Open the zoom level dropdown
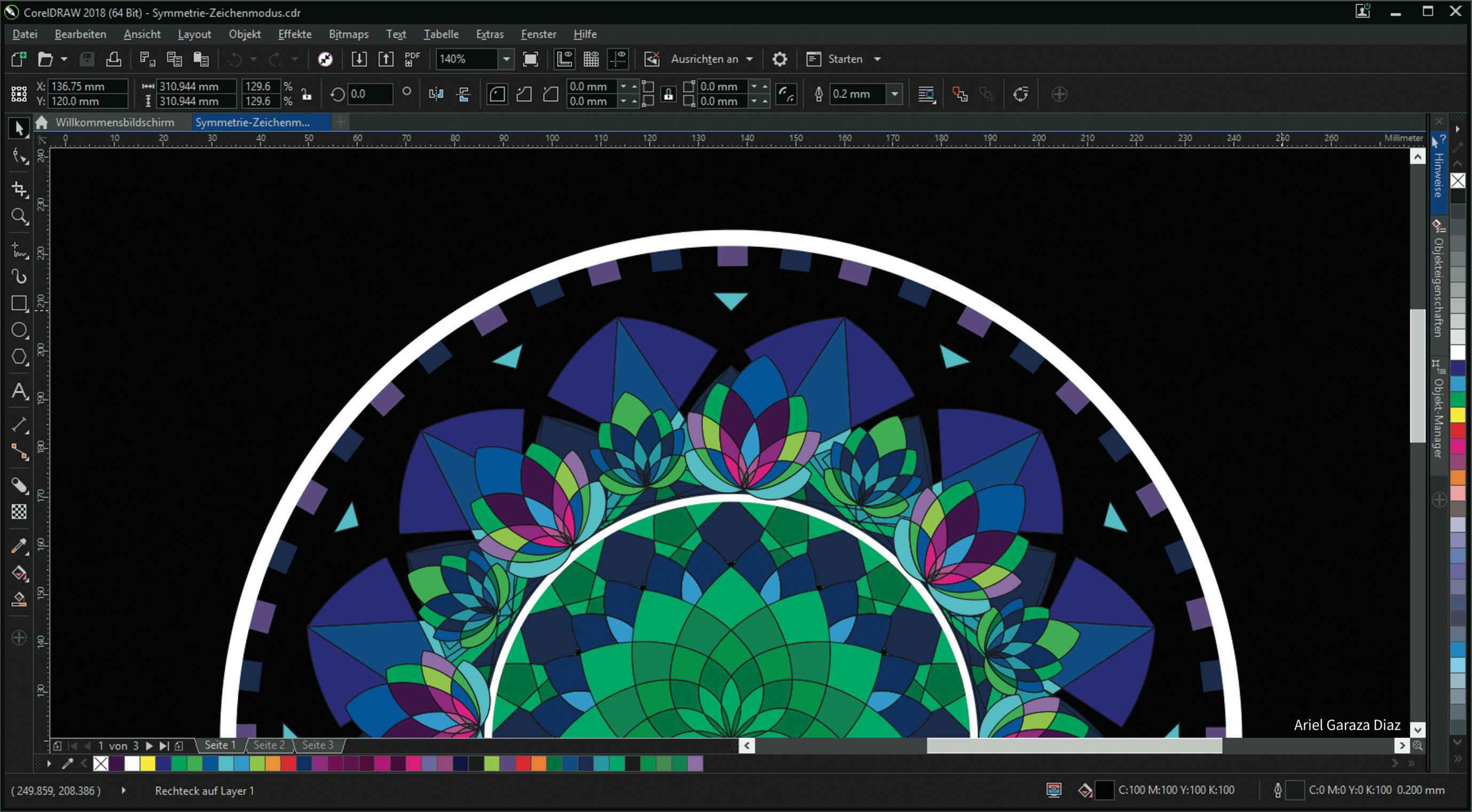The image size is (1472, 812). coord(506,59)
